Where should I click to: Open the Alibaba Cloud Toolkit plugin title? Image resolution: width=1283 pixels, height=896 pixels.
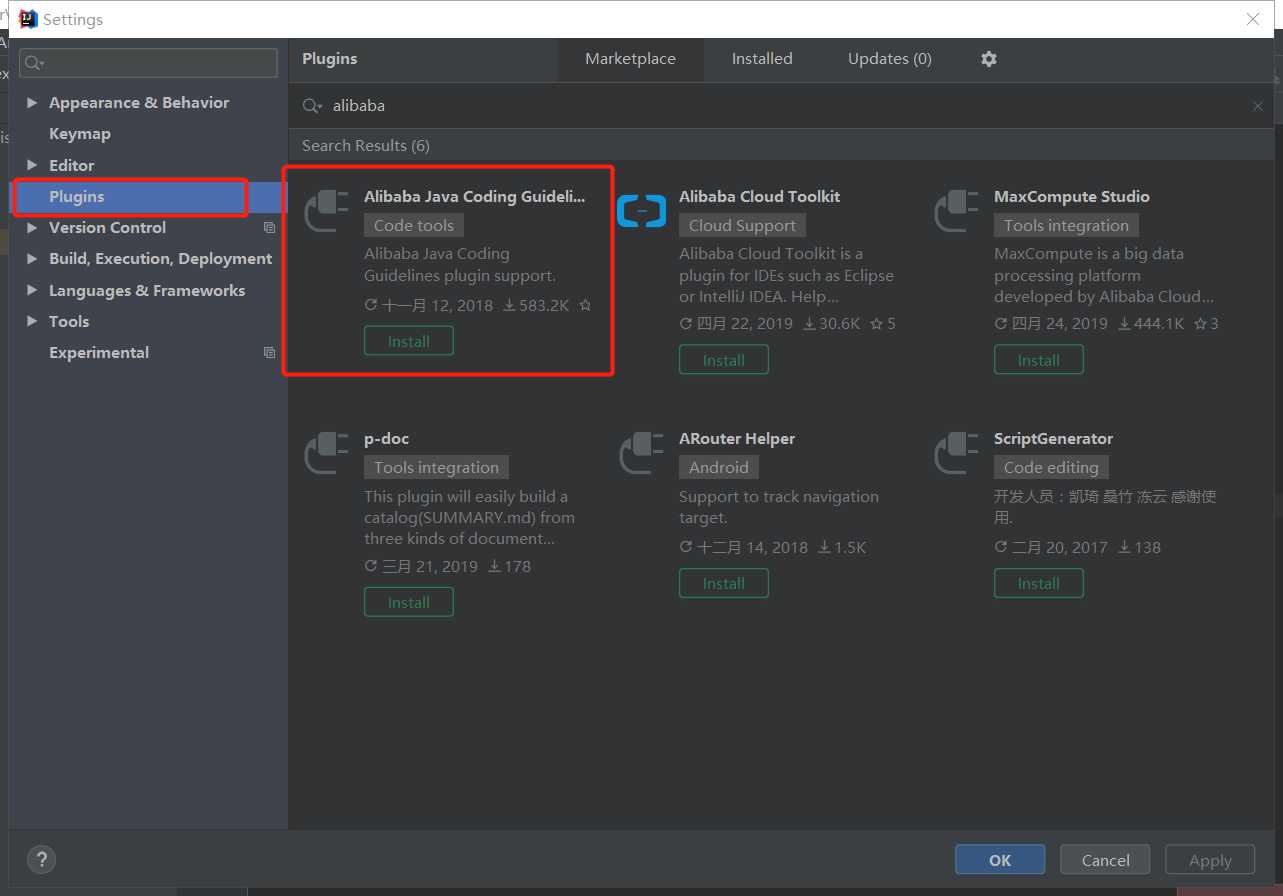click(759, 197)
